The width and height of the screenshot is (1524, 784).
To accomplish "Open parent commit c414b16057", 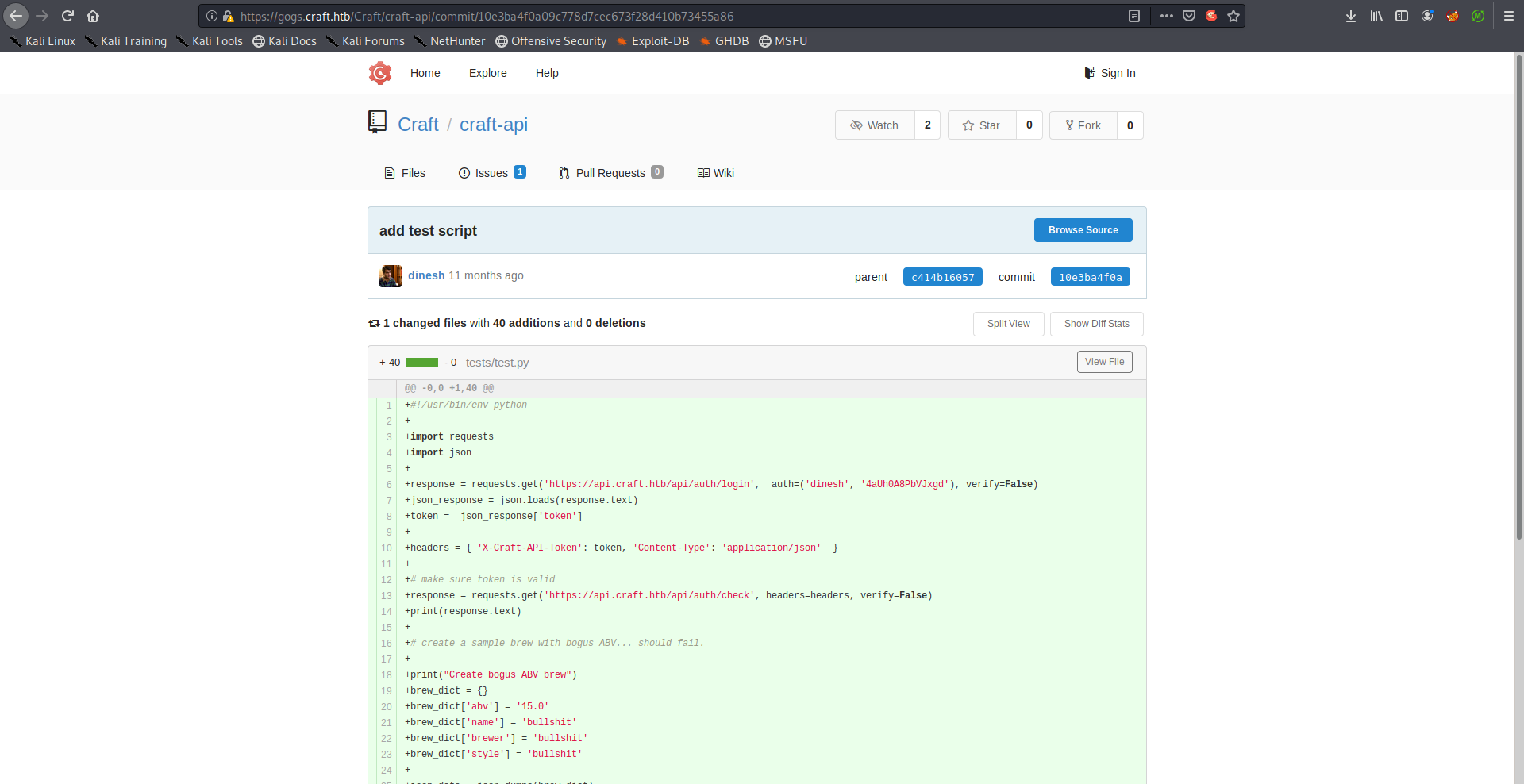I will (942, 277).
